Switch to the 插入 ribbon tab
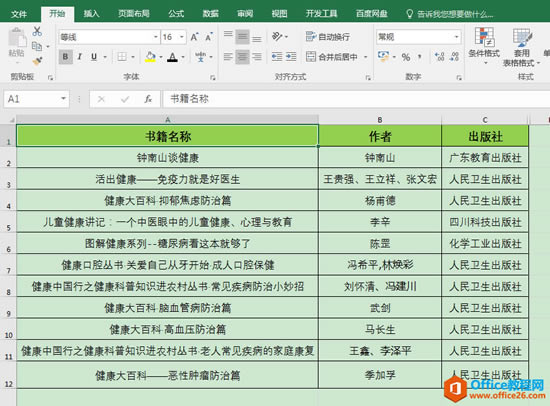550x406 pixels. [x=91, y=14]
